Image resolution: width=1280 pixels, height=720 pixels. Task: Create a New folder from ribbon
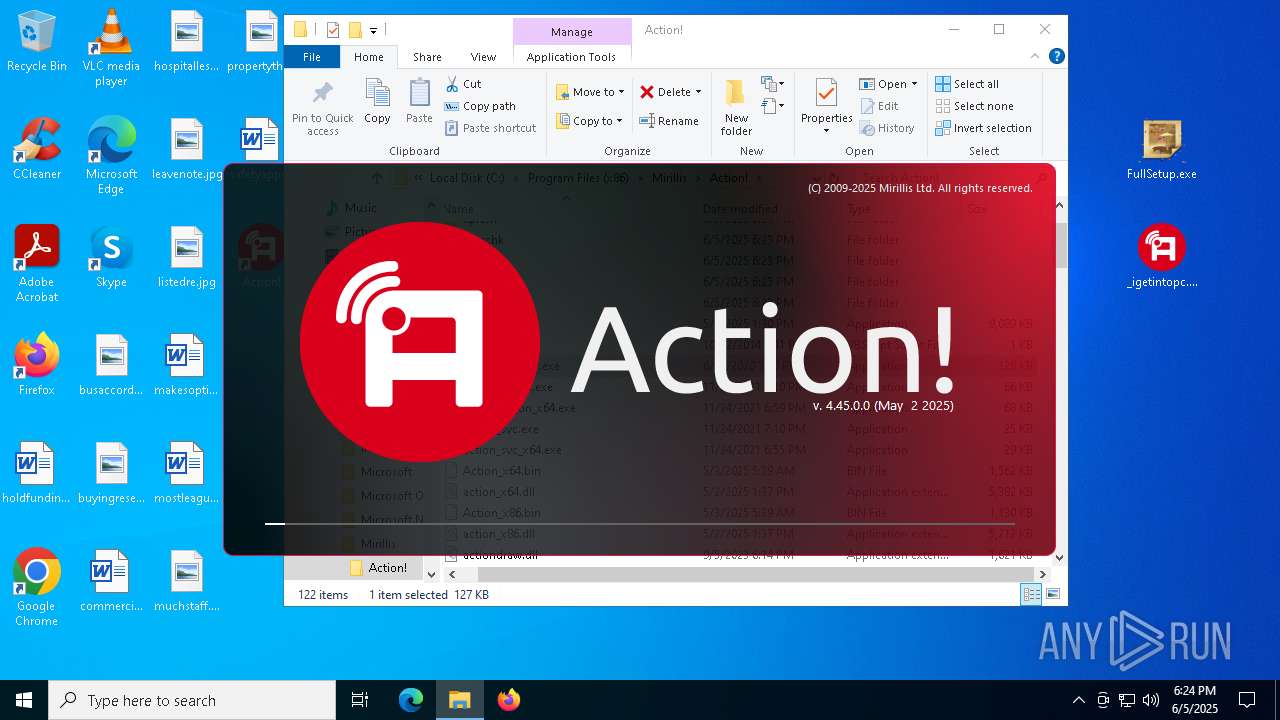click(x=736, y=108)
